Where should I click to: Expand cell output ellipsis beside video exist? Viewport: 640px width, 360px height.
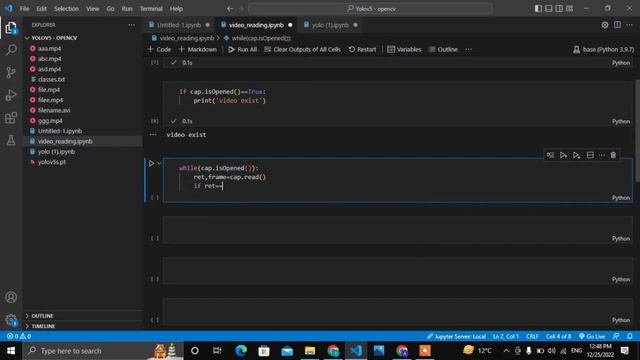coord(153,135)
